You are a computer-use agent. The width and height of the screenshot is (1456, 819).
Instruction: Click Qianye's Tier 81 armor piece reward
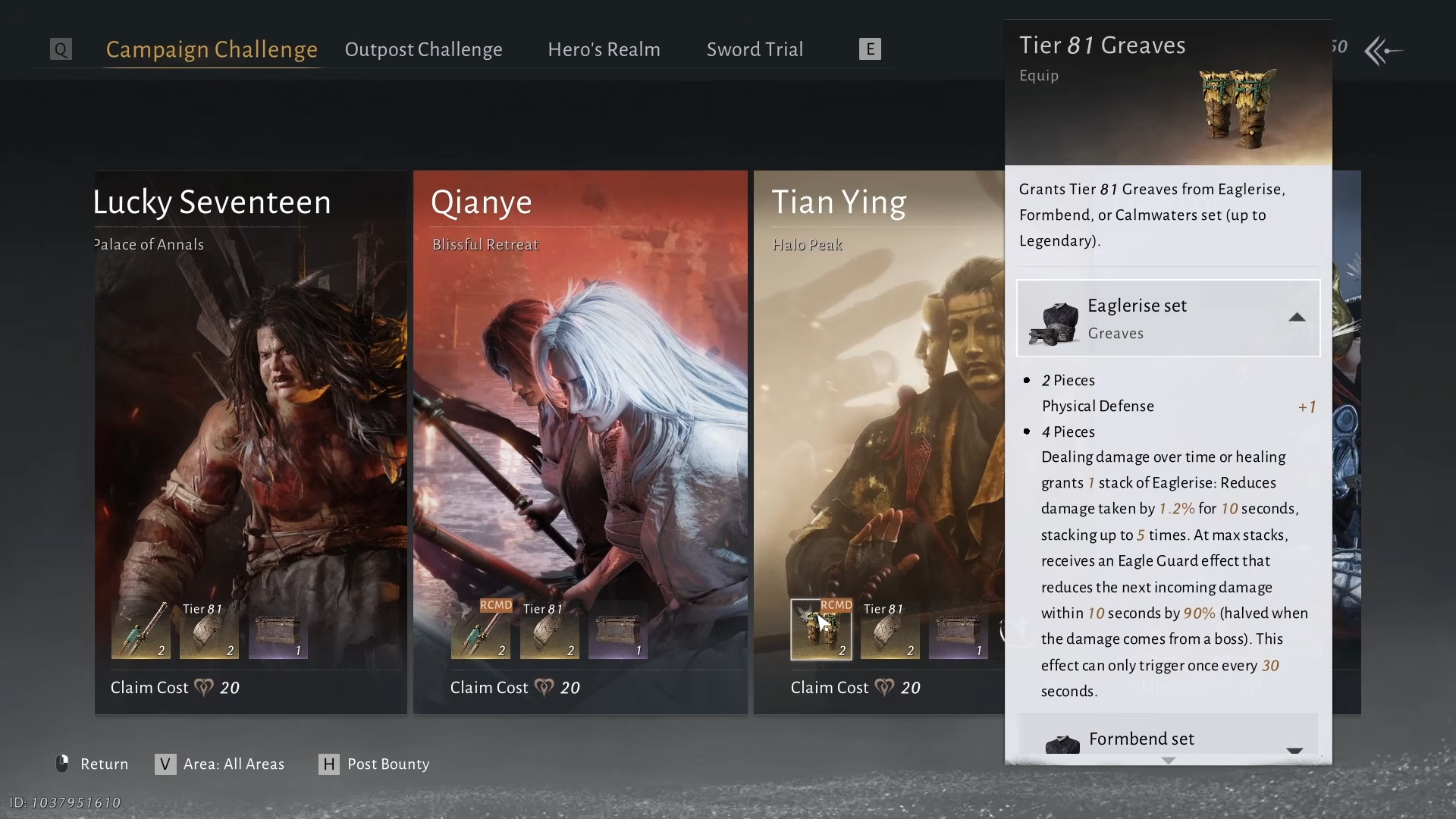[x=549, y=630]
